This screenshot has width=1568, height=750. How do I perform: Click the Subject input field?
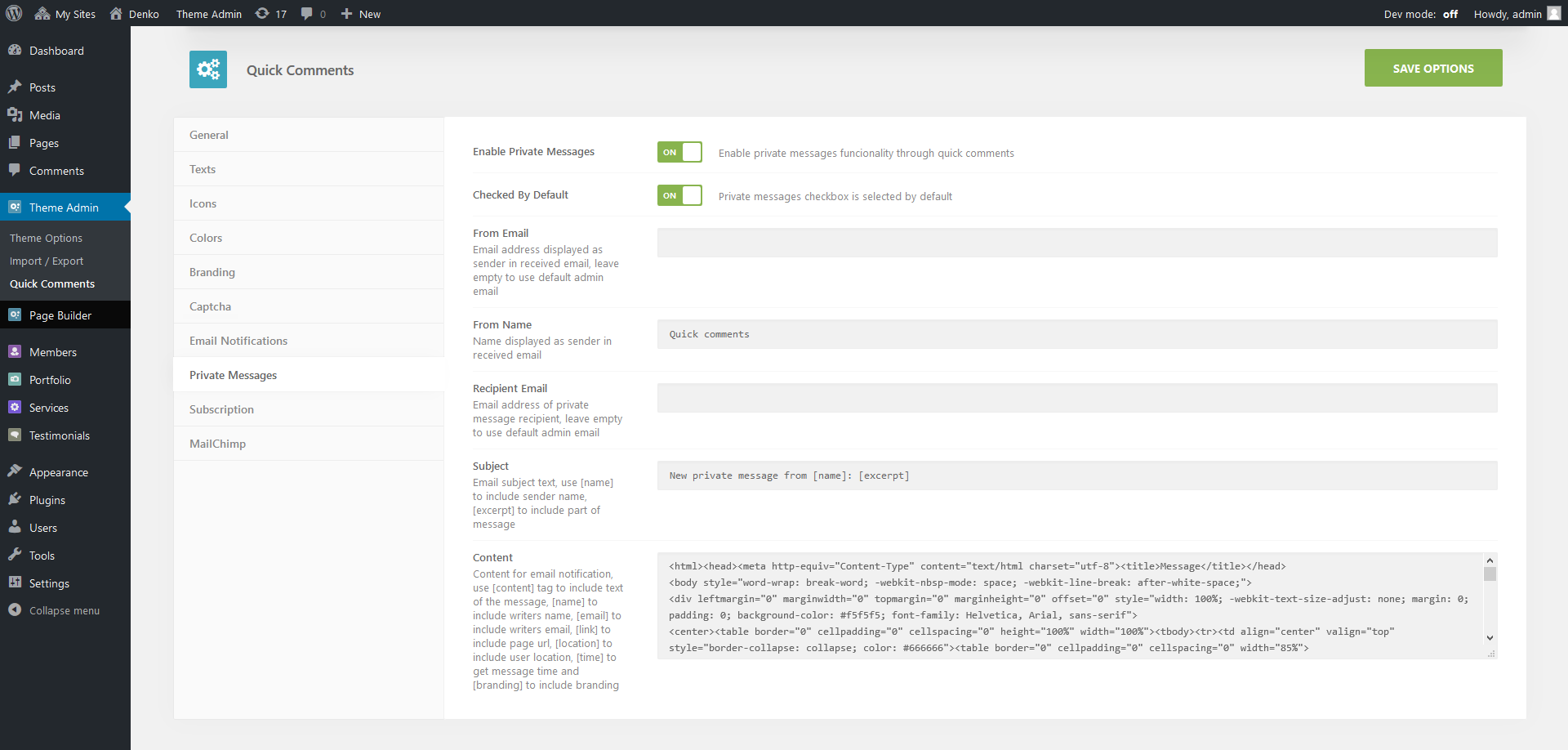click(1077, 475)
